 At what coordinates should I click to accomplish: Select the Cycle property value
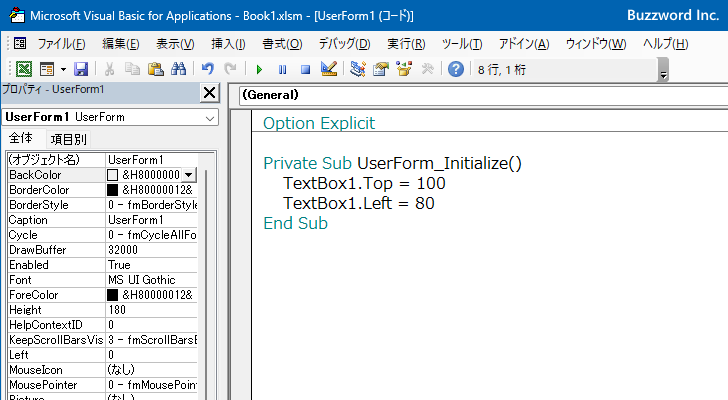[x=151, y=235]
